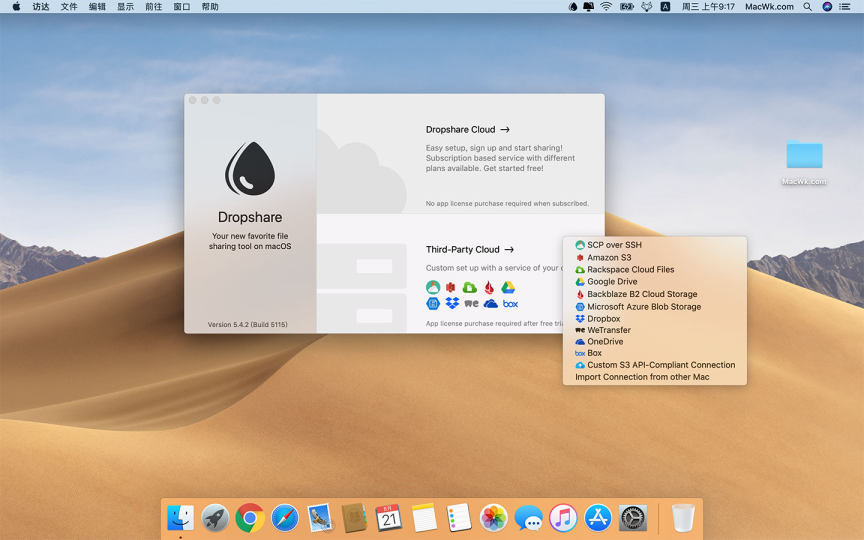864x540 pixels.
Task: Click the Azure Blob icon in the icon grid
Action: point(433,303)
